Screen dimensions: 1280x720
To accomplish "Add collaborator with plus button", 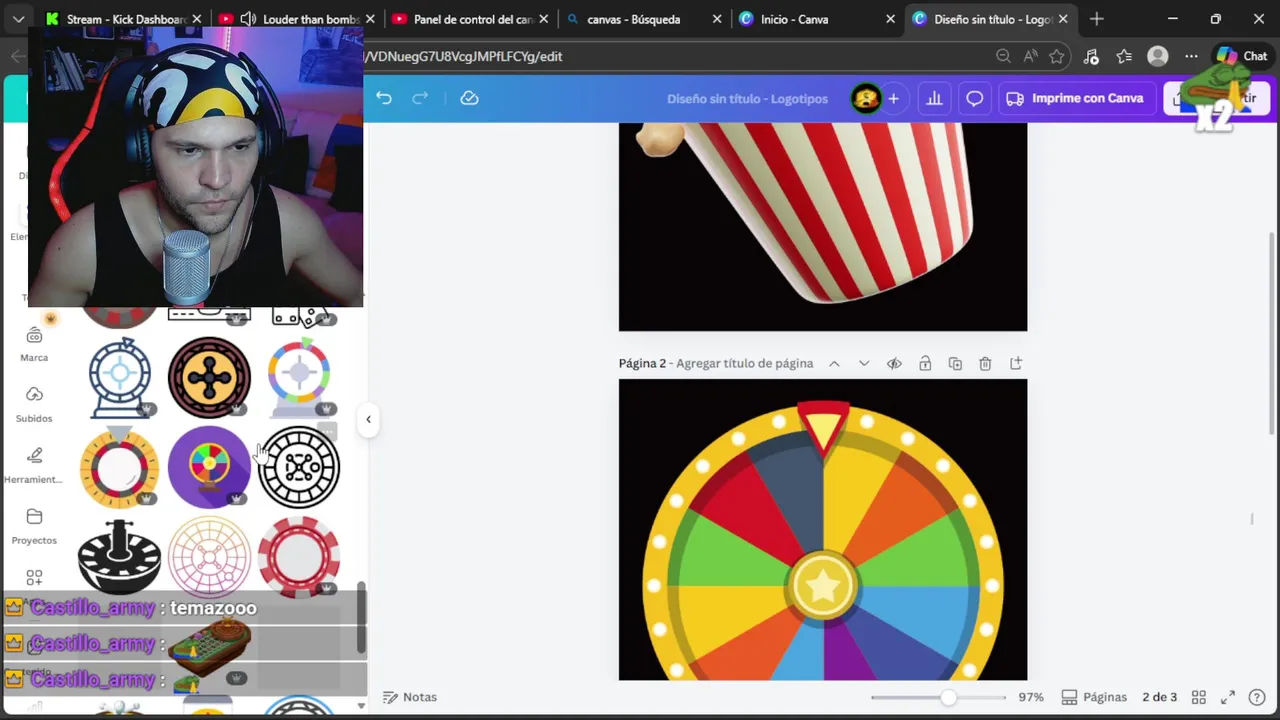I will (x=893, y=98).
